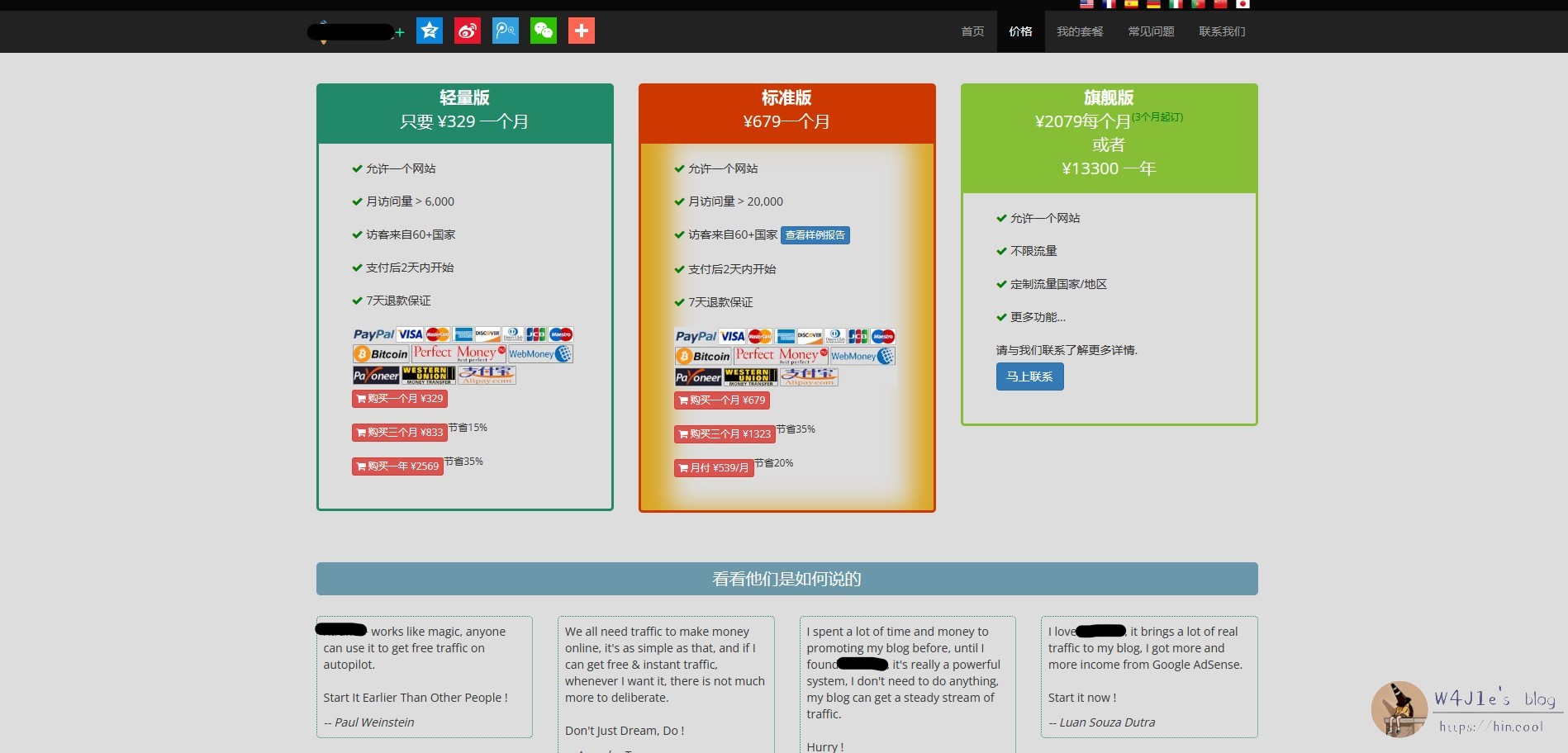The image size is (1568, 753).
Task: Click the 查看样例报告 button
Action: pos(815,235)
